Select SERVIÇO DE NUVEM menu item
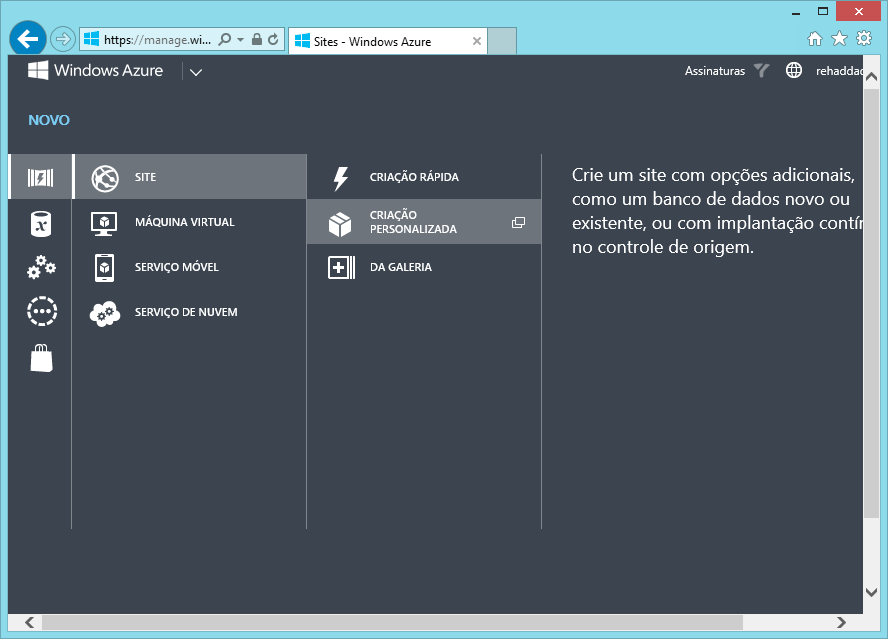888x639 pixels. click(x=190, y=312)
